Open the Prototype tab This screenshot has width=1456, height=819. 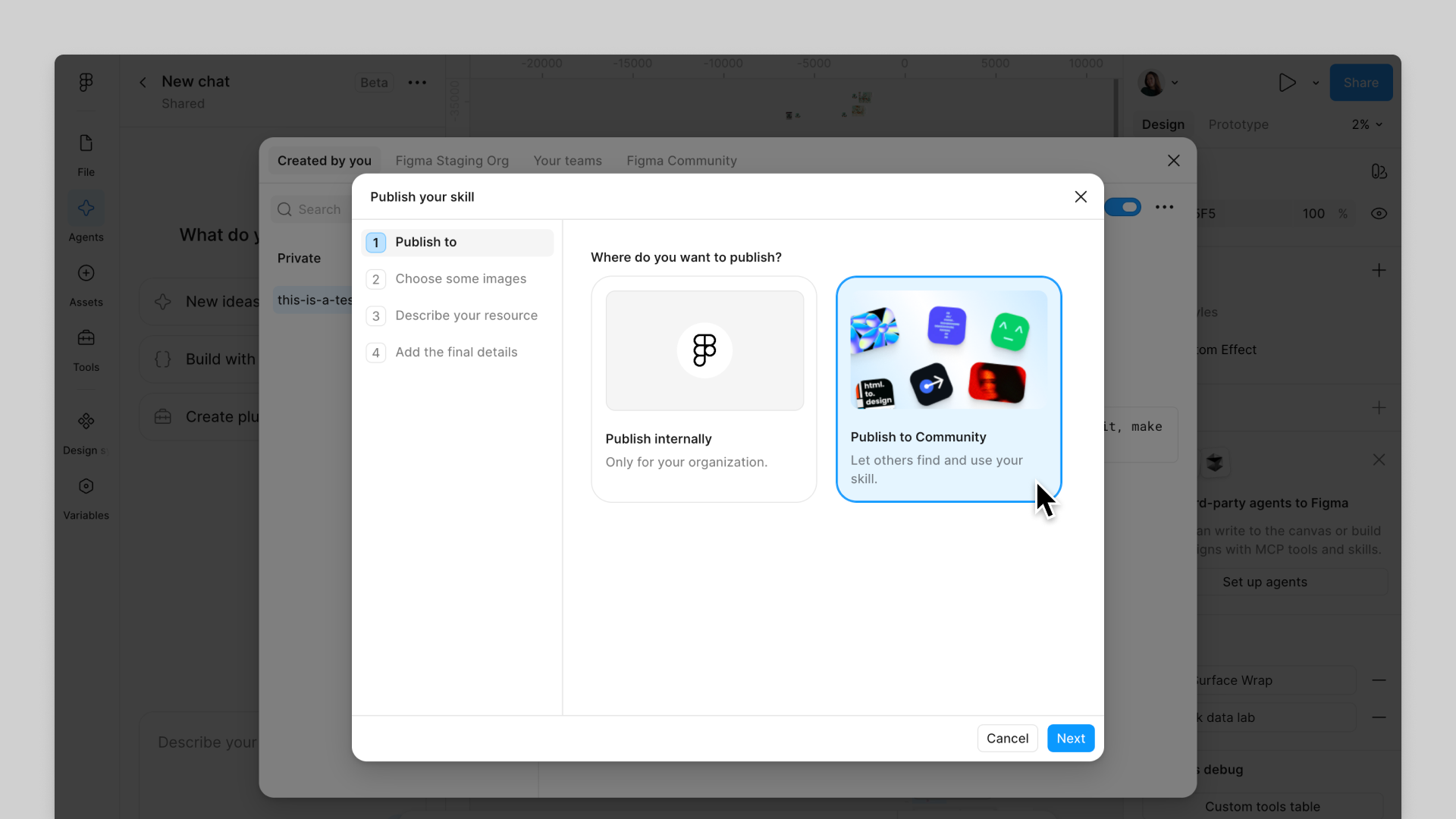[x=1238, y=124]
